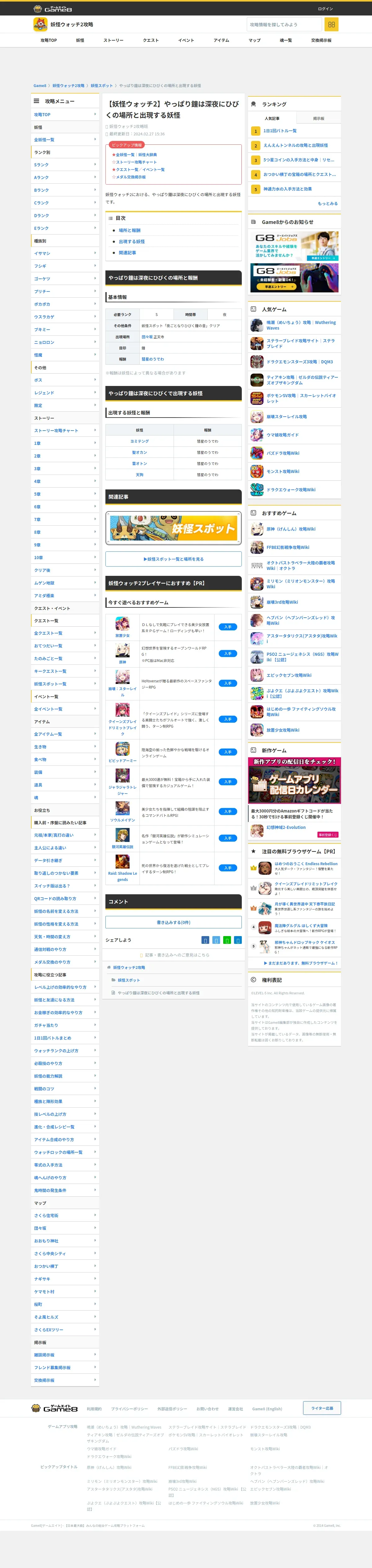The width and height of the screenshot is (372, 1568).
Task: Click the ウマ娘攻略ガイド game icon
Action: [257, 435]
